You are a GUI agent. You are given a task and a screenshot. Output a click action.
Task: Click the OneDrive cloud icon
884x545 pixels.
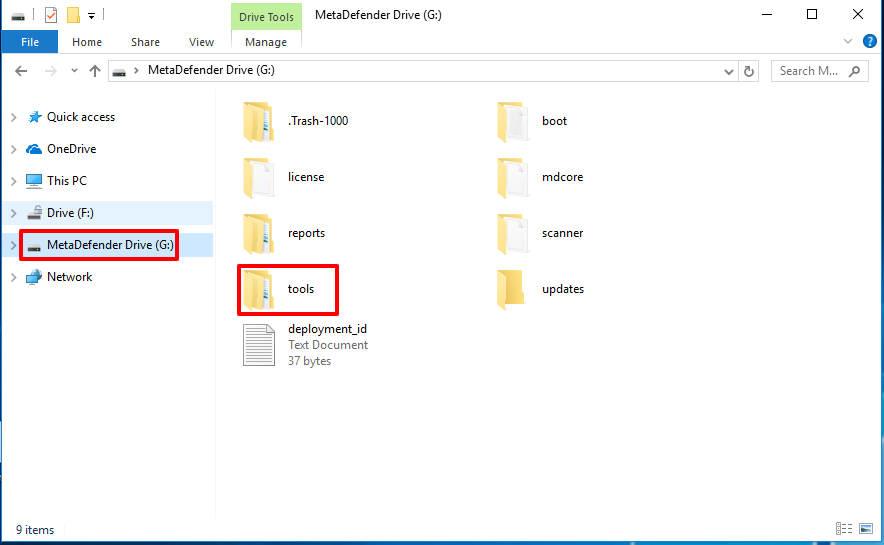[34, 149]
